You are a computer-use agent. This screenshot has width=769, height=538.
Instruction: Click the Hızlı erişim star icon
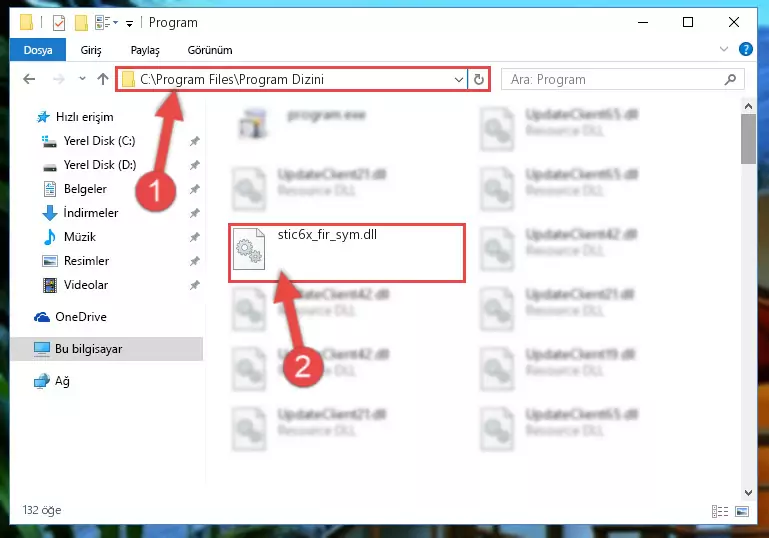[x=43, y=117]
